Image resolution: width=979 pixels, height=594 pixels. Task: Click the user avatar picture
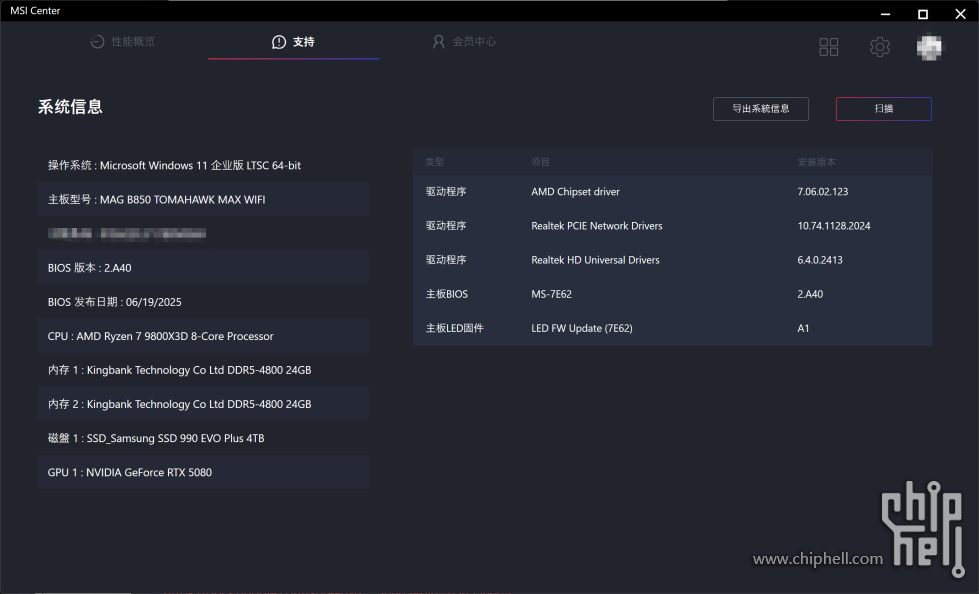point(930,47)
